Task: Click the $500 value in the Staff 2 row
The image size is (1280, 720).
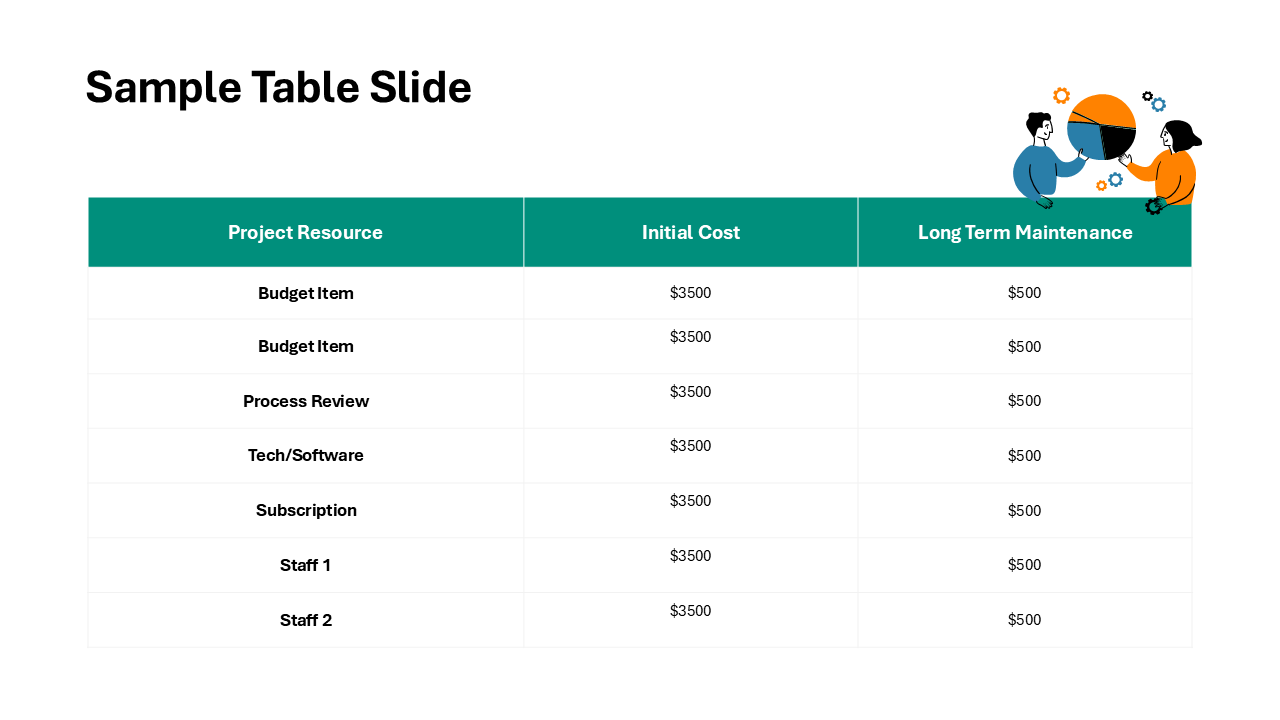Action: 1025,619
